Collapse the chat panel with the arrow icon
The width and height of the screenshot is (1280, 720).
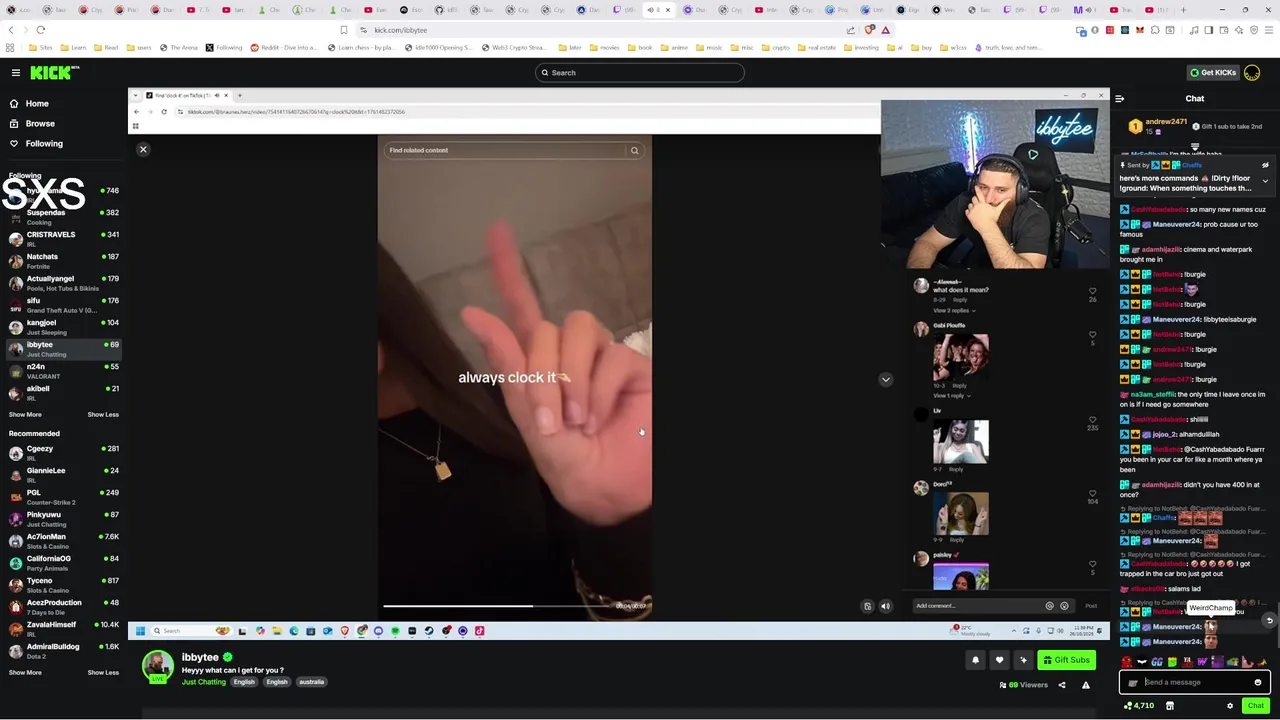[1119, 98]
